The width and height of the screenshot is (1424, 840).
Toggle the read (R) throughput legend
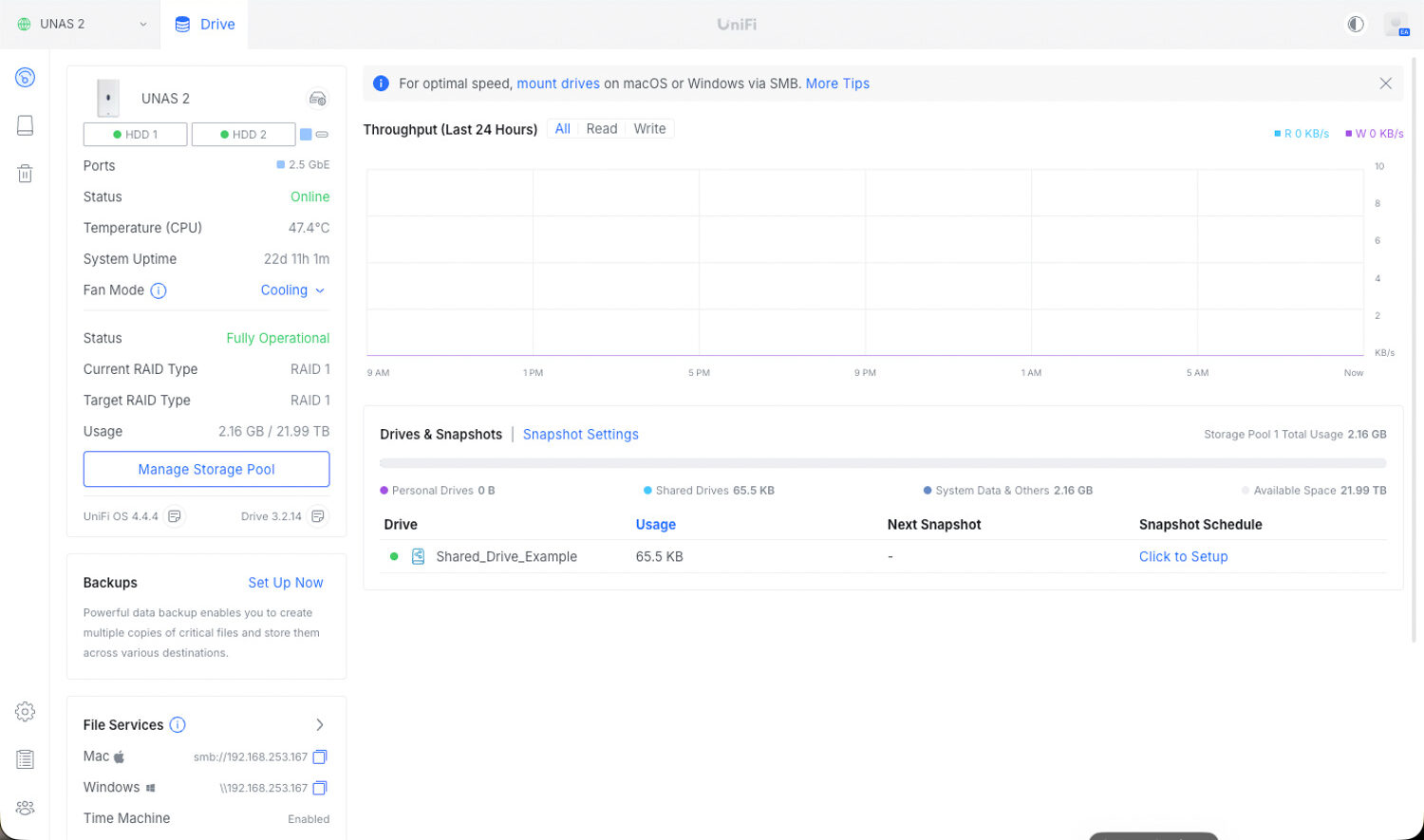point(1302,134)
